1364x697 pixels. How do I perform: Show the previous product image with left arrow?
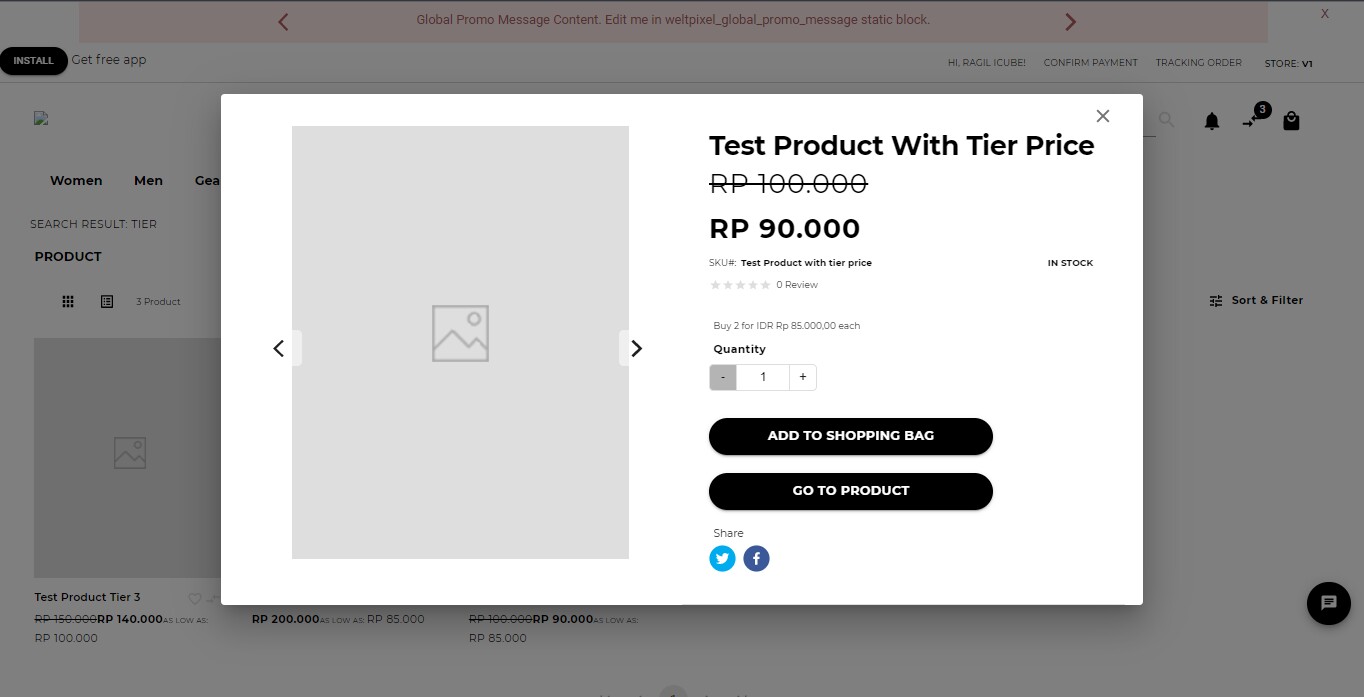point(280,348)
